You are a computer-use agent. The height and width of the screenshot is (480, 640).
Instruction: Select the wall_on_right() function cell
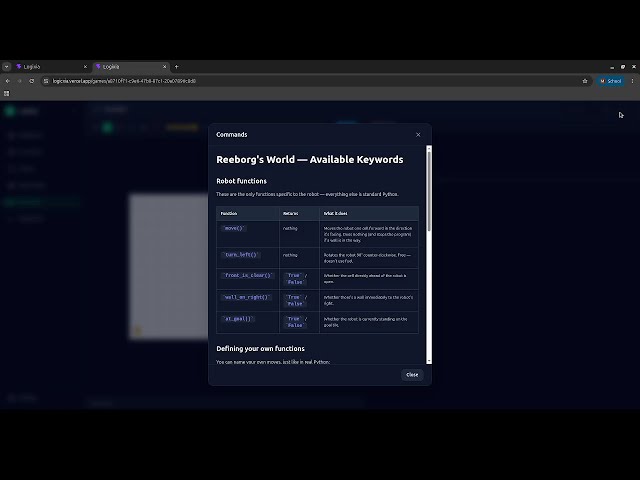coord(246,298)
